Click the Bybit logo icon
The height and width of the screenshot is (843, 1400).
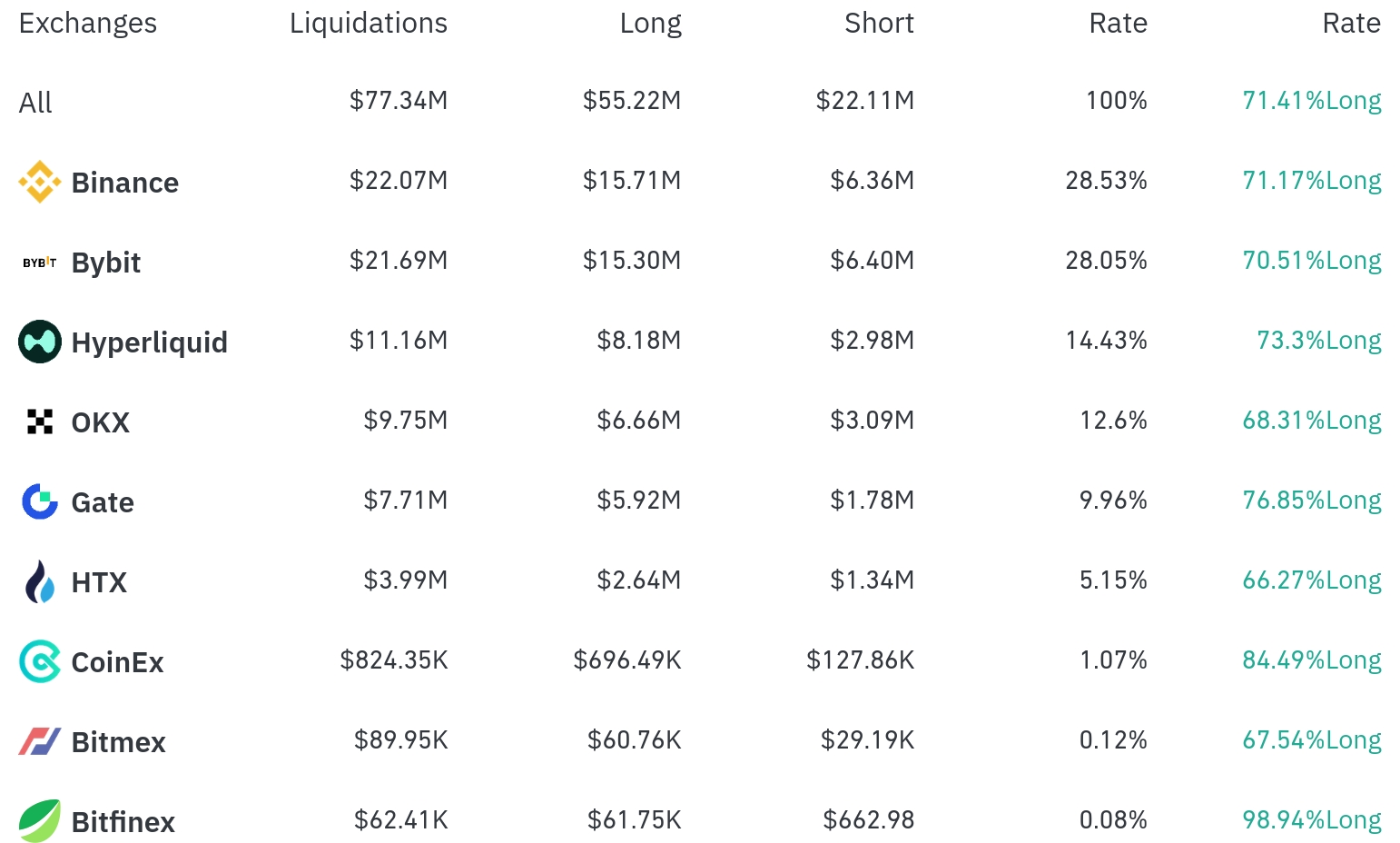tap(40, 263)
